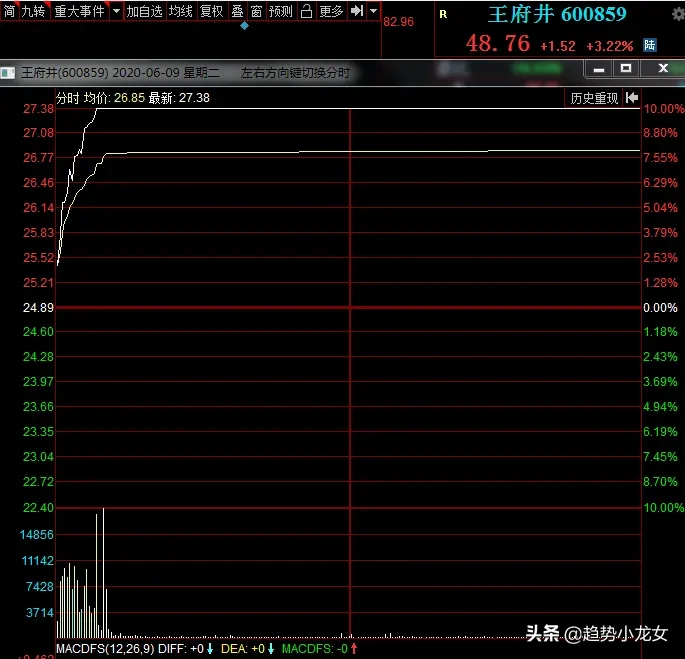Image resolution: width=685 pixels, height=659 pixels.
Task: Click the MACDFS(12,26,9) indicator label
Action: click(x=105, y=649)
